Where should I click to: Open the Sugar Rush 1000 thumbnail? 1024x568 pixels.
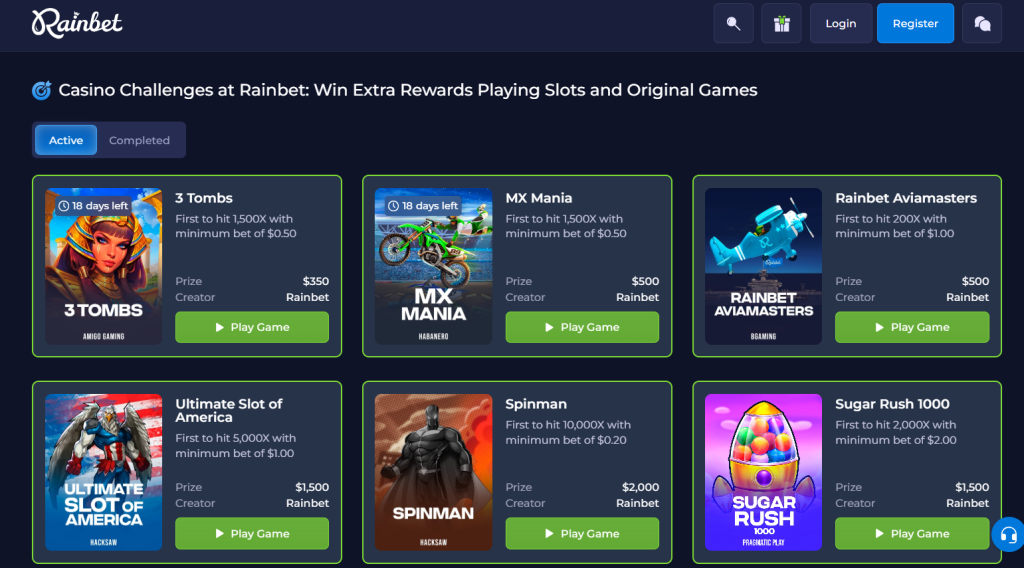point(763,472)
